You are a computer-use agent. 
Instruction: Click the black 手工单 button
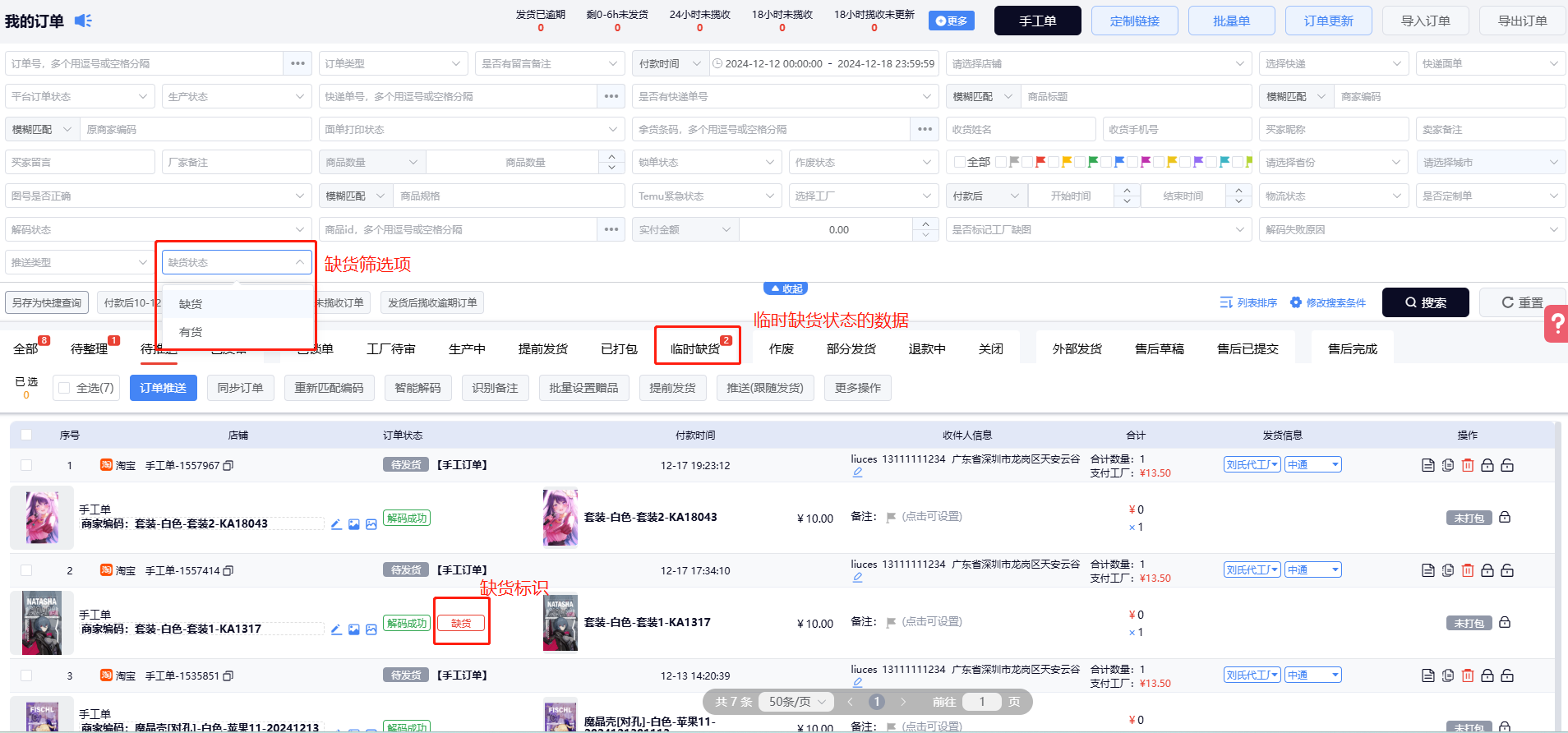(1038, 21)
